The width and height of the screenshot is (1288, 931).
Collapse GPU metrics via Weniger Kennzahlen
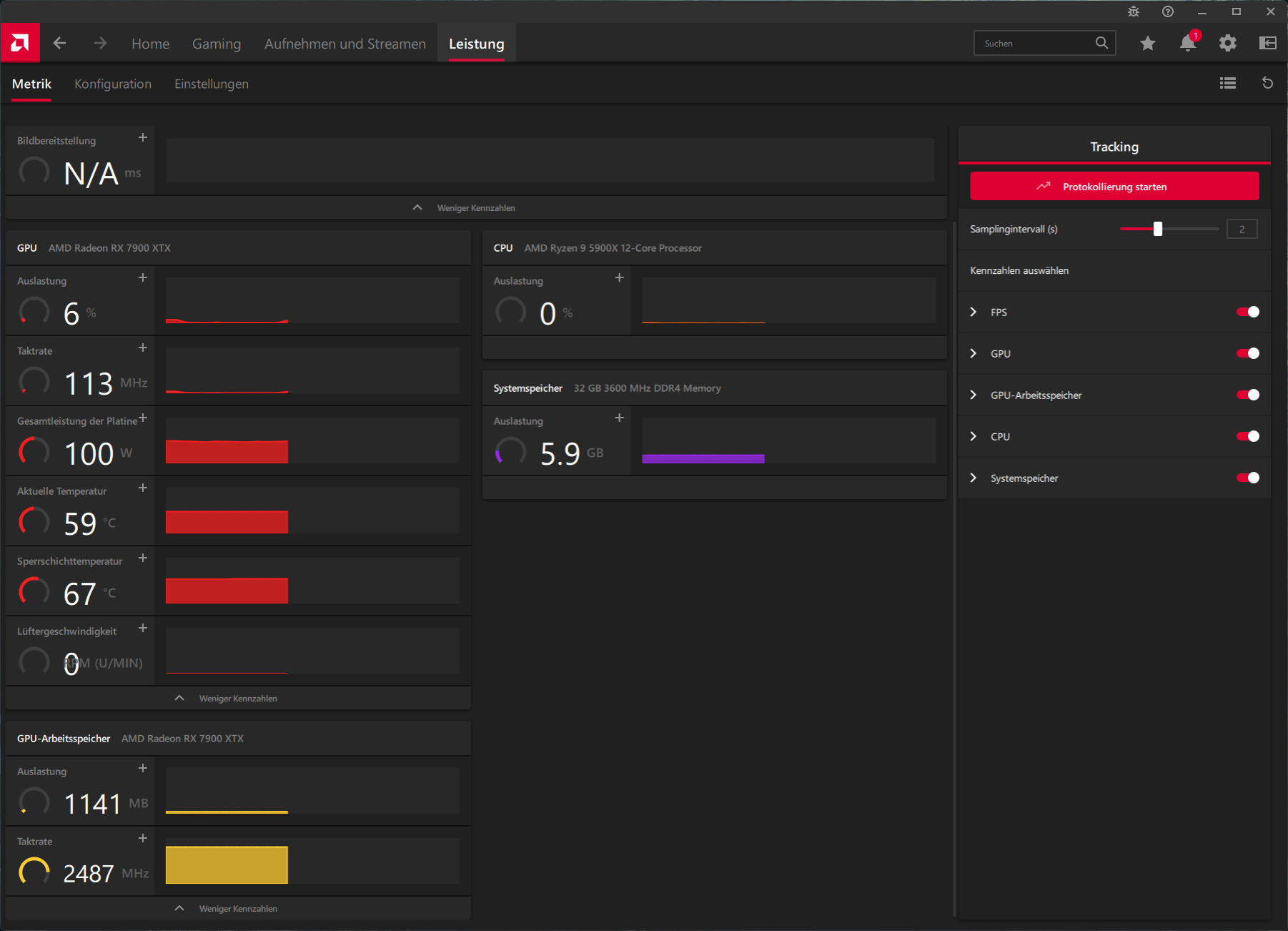[x=238, y=699]
